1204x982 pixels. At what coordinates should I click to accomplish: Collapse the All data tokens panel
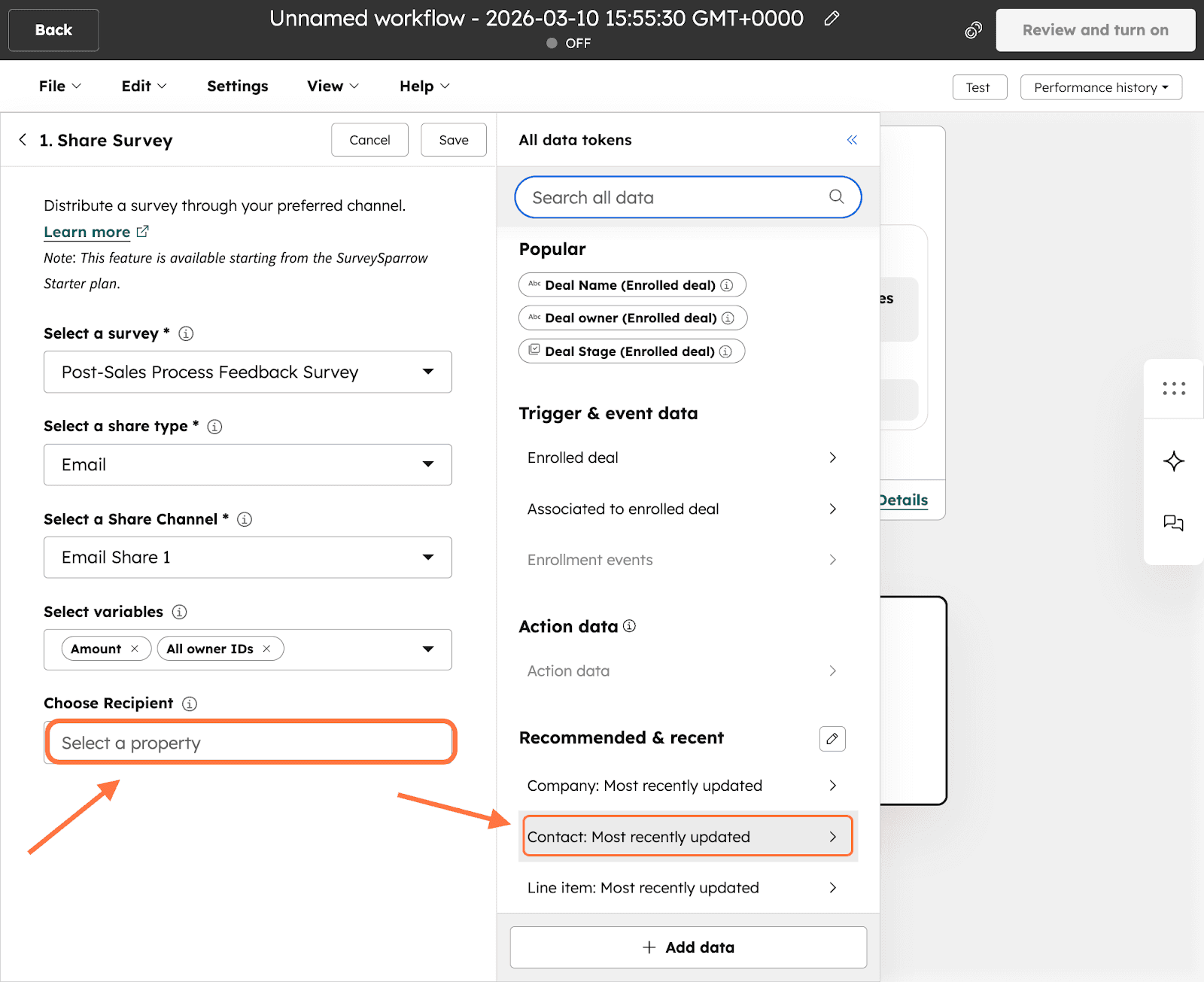pos(852,140)
